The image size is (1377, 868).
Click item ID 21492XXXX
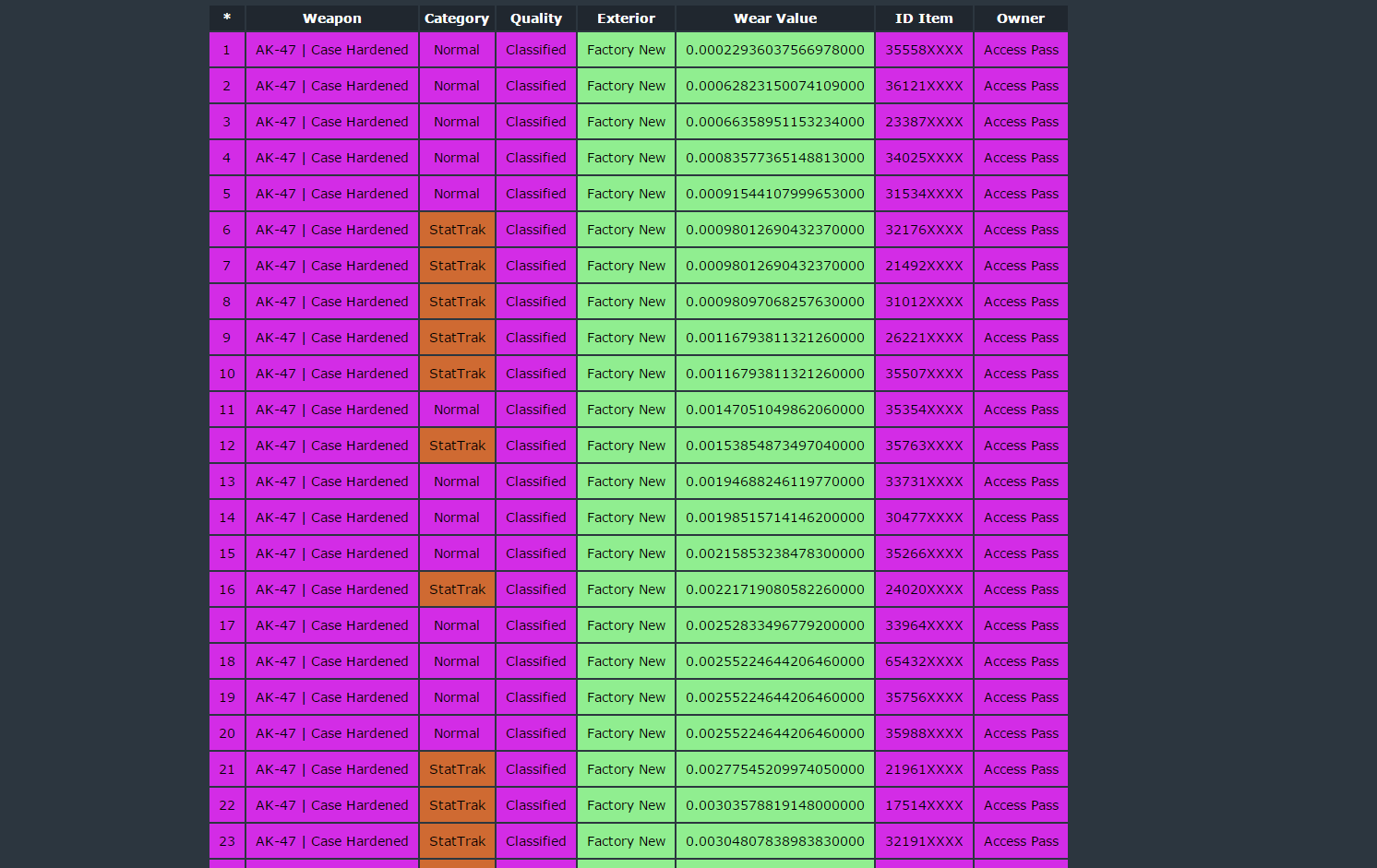point(924,266)
